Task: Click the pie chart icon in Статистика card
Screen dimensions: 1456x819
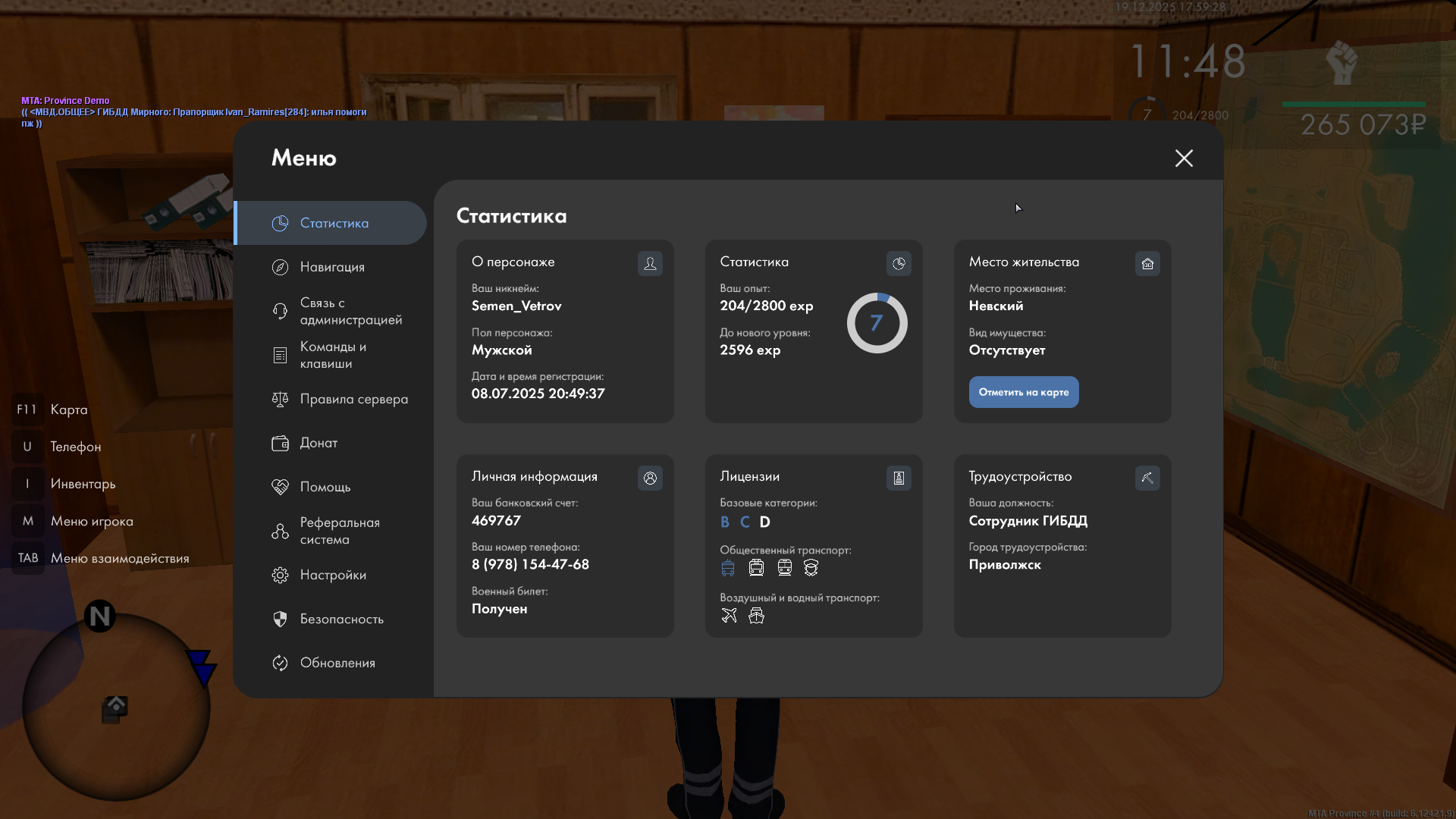Action: pyautogui.click(x=899, y=263)
